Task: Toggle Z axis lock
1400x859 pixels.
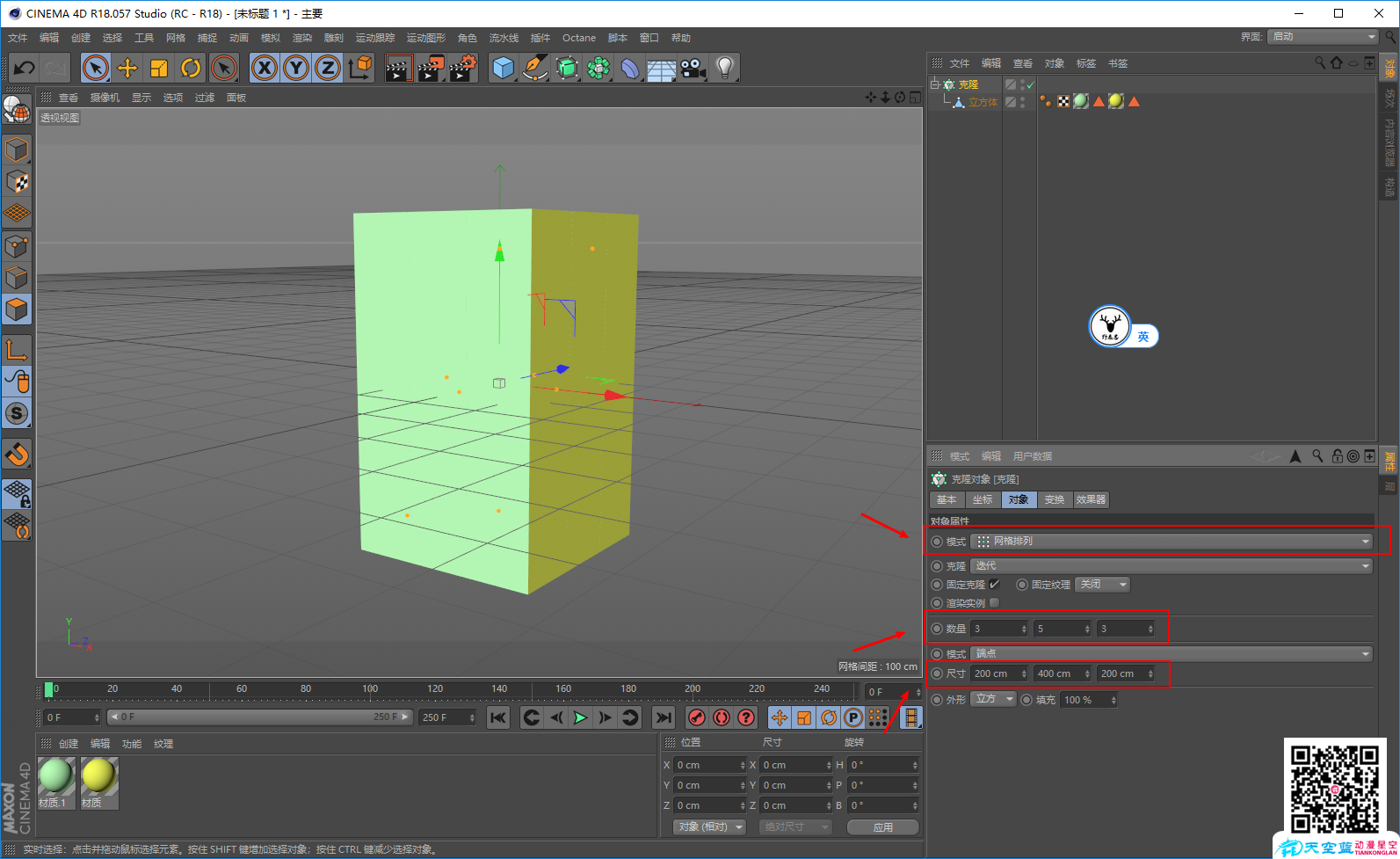Action: 328,68
